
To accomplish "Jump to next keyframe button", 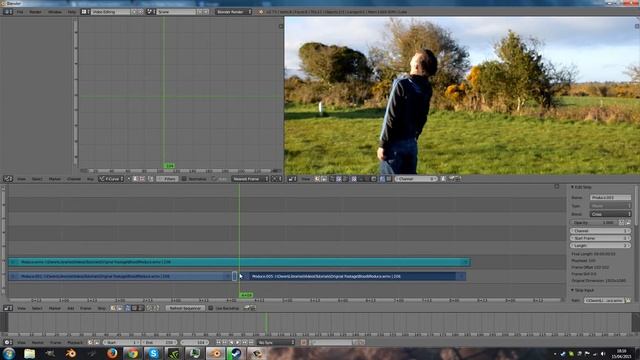I will (244, 342).
